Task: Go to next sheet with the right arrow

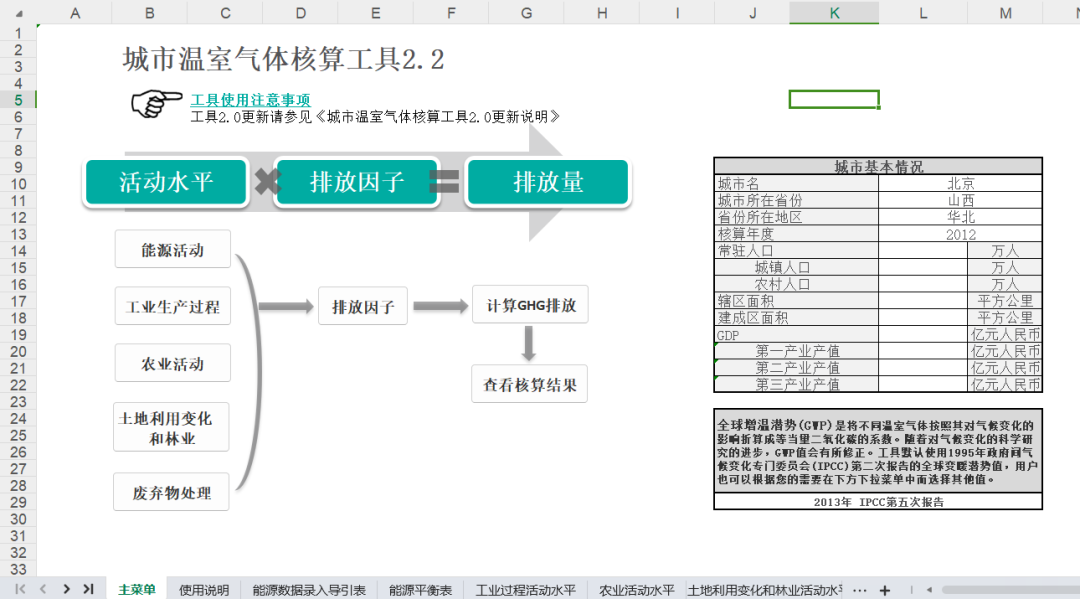Action: (x=66, y=589)
